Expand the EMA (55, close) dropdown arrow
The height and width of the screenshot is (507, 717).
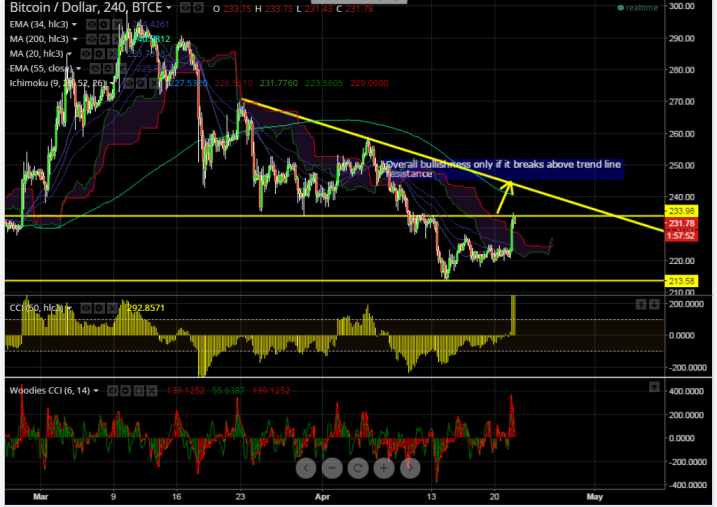coord(79,69)
